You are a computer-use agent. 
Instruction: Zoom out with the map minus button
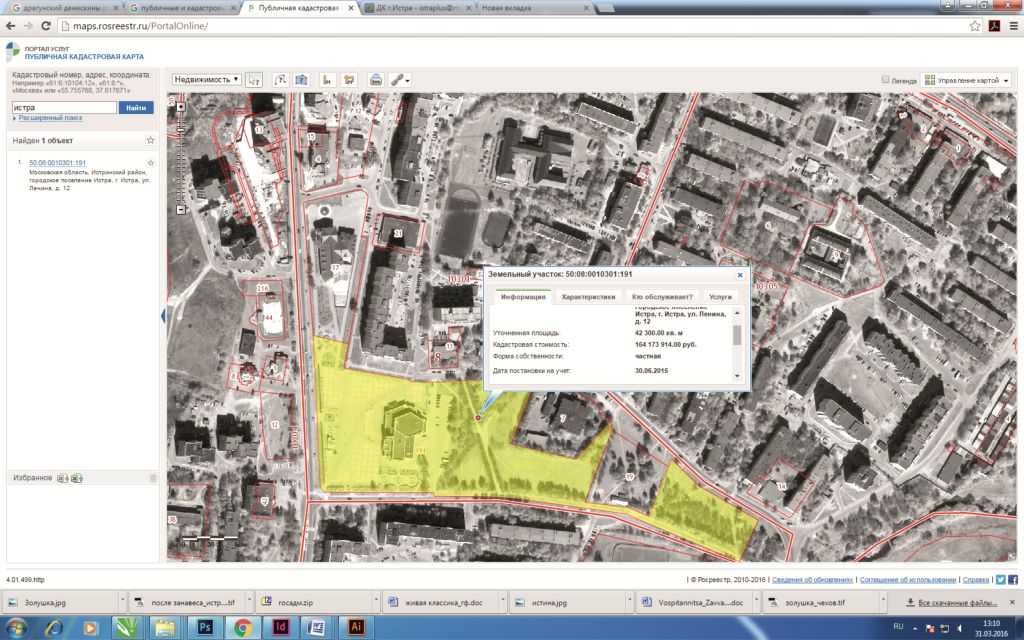tap(181, 210)
